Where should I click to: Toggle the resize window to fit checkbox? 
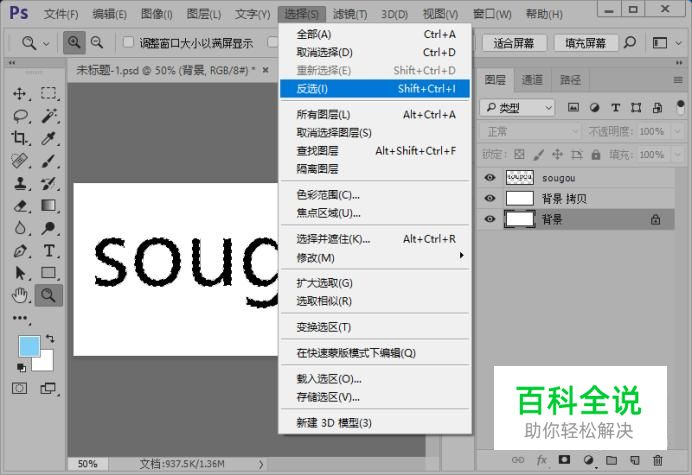click(x=128, y=42)
